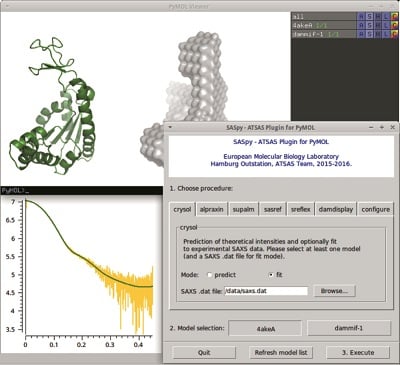Image resolution: width=400 pixels, height=365 pixels.
Task: Switch to the sasref tab
Action: (x=273, y=209)
